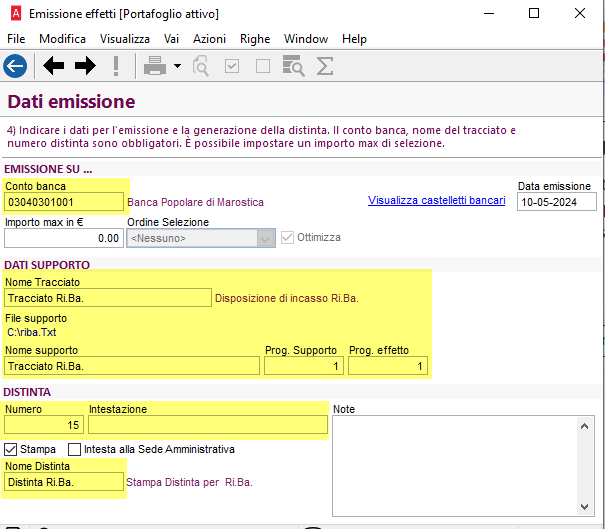This screenshot has height=529, width=605.
Task: Click the blue back circle arrow icon
Action: 15,66
